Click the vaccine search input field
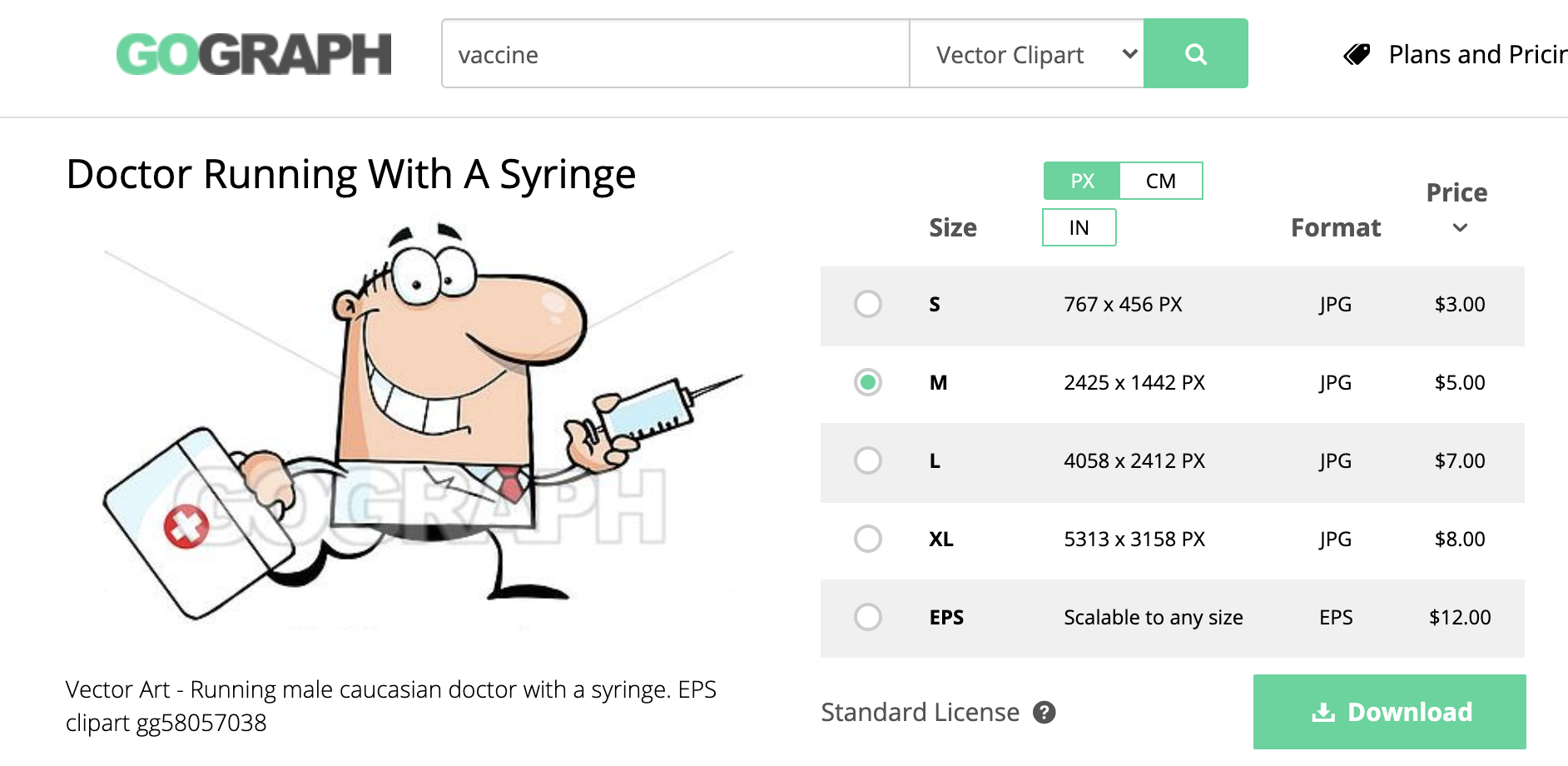Image resolution: width=1568 pixels, height=766 pixels. 676,54
